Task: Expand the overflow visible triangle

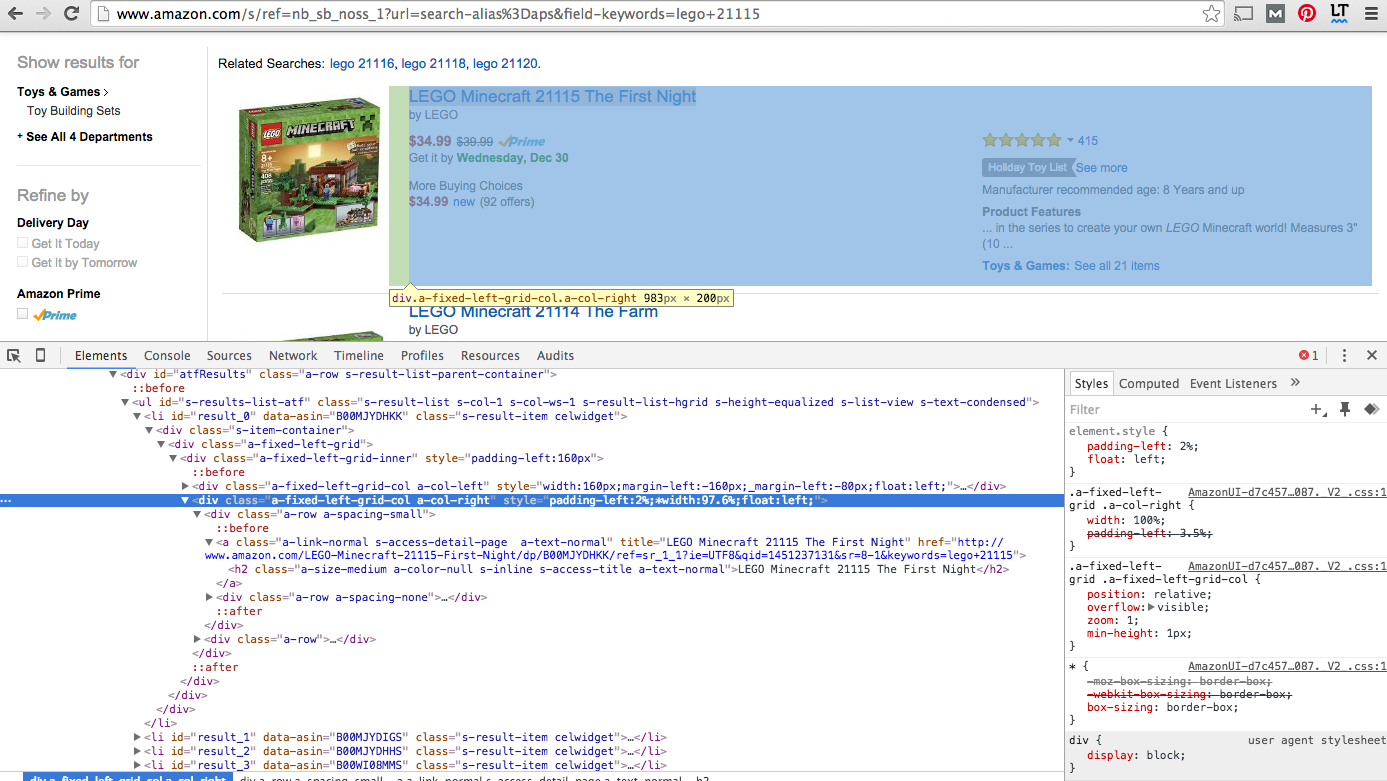Action: (1151, 607)
